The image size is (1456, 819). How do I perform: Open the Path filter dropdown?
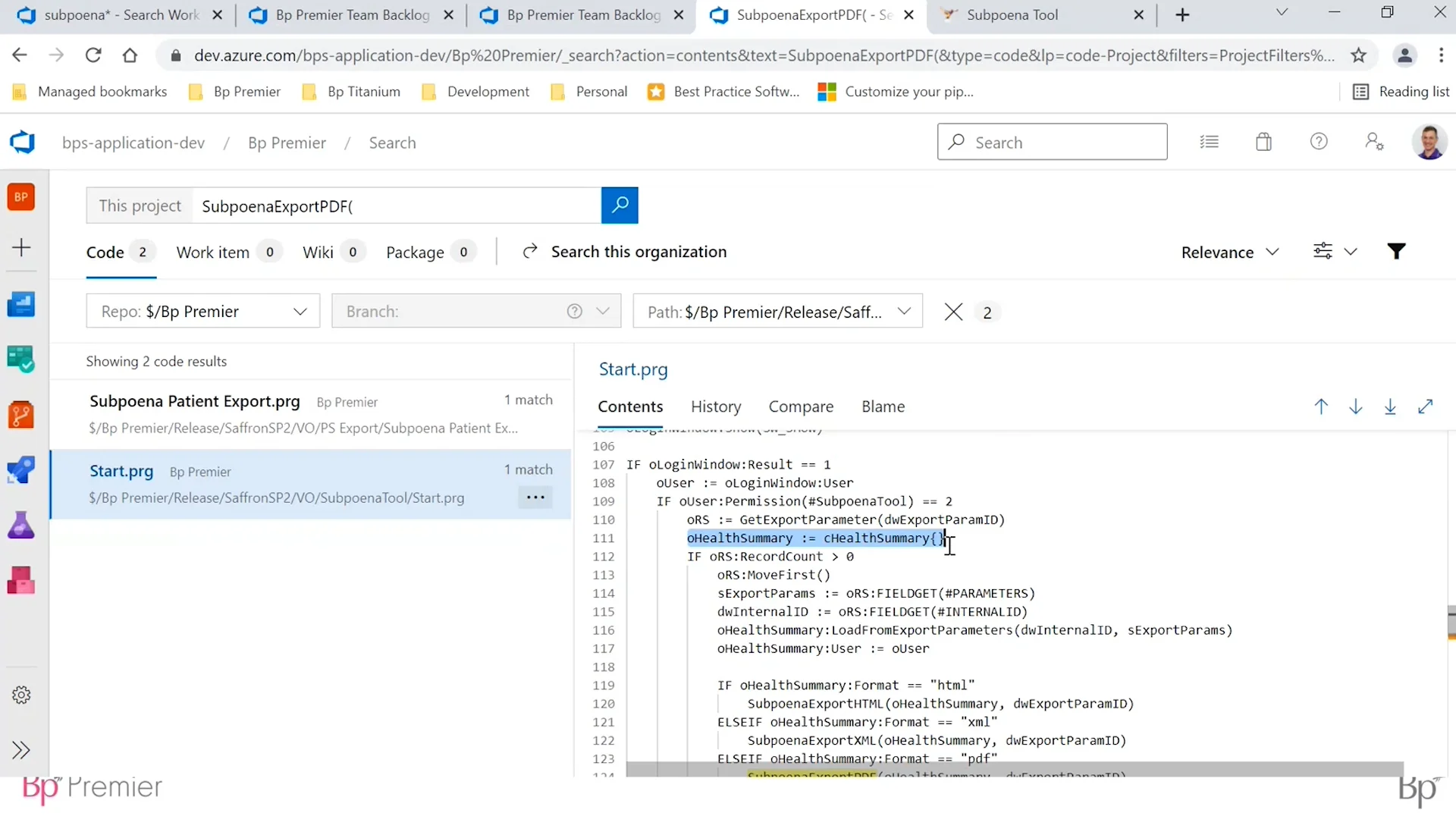pyautogui.click(x=777, y=312)
